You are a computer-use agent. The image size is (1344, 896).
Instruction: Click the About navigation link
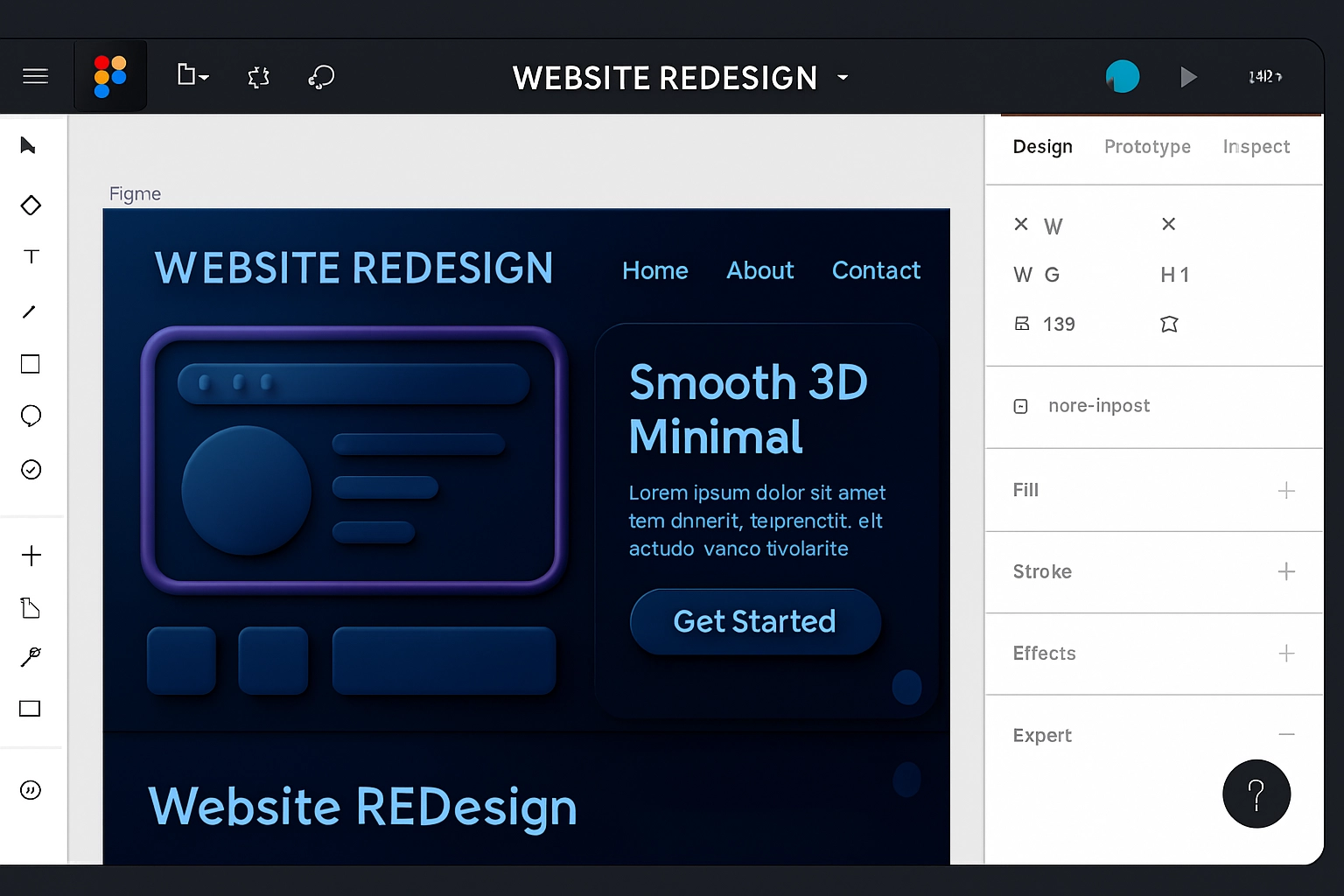pos(759,270)
